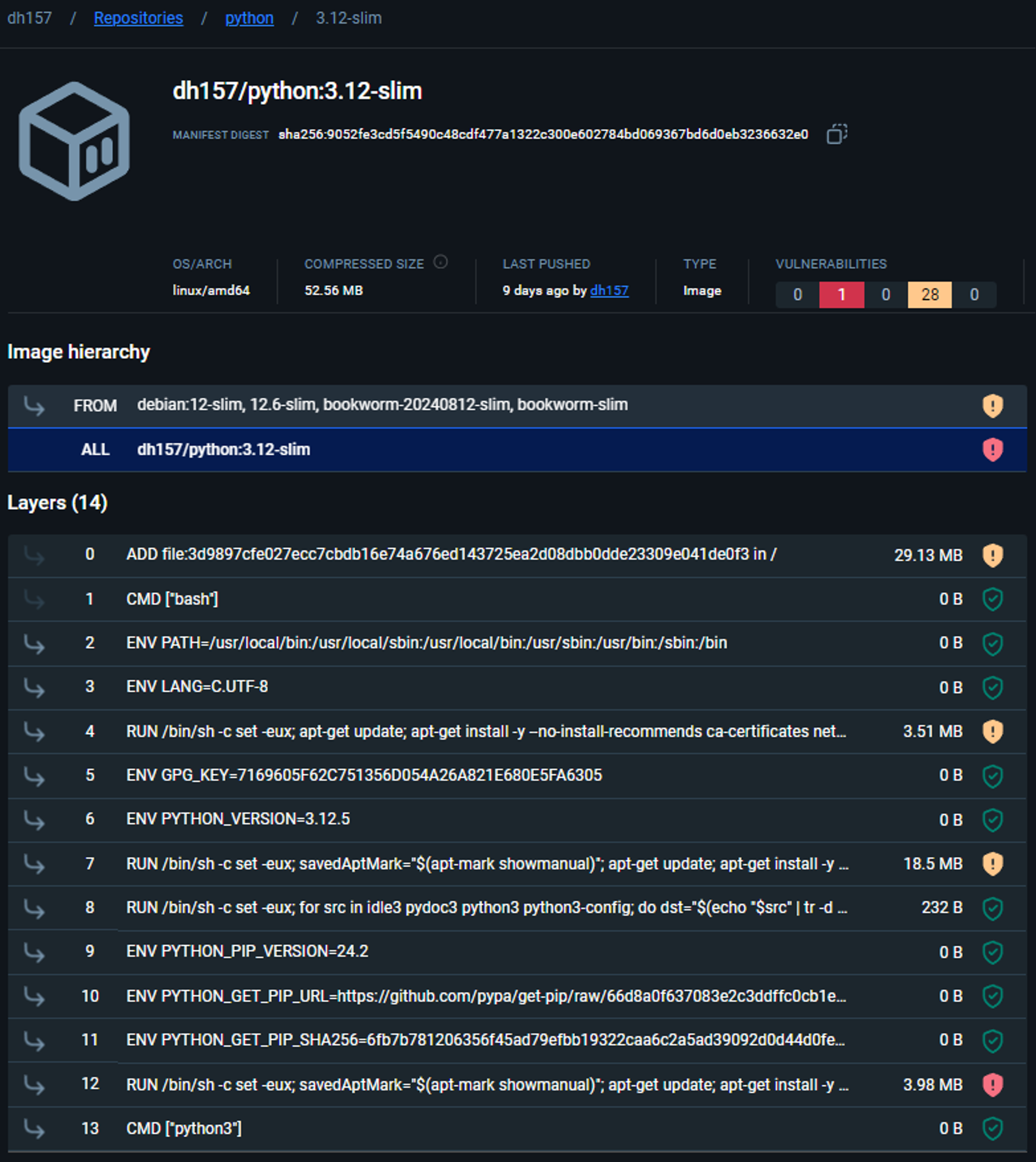Click the red shield on layer 12

click(993, 1084)
